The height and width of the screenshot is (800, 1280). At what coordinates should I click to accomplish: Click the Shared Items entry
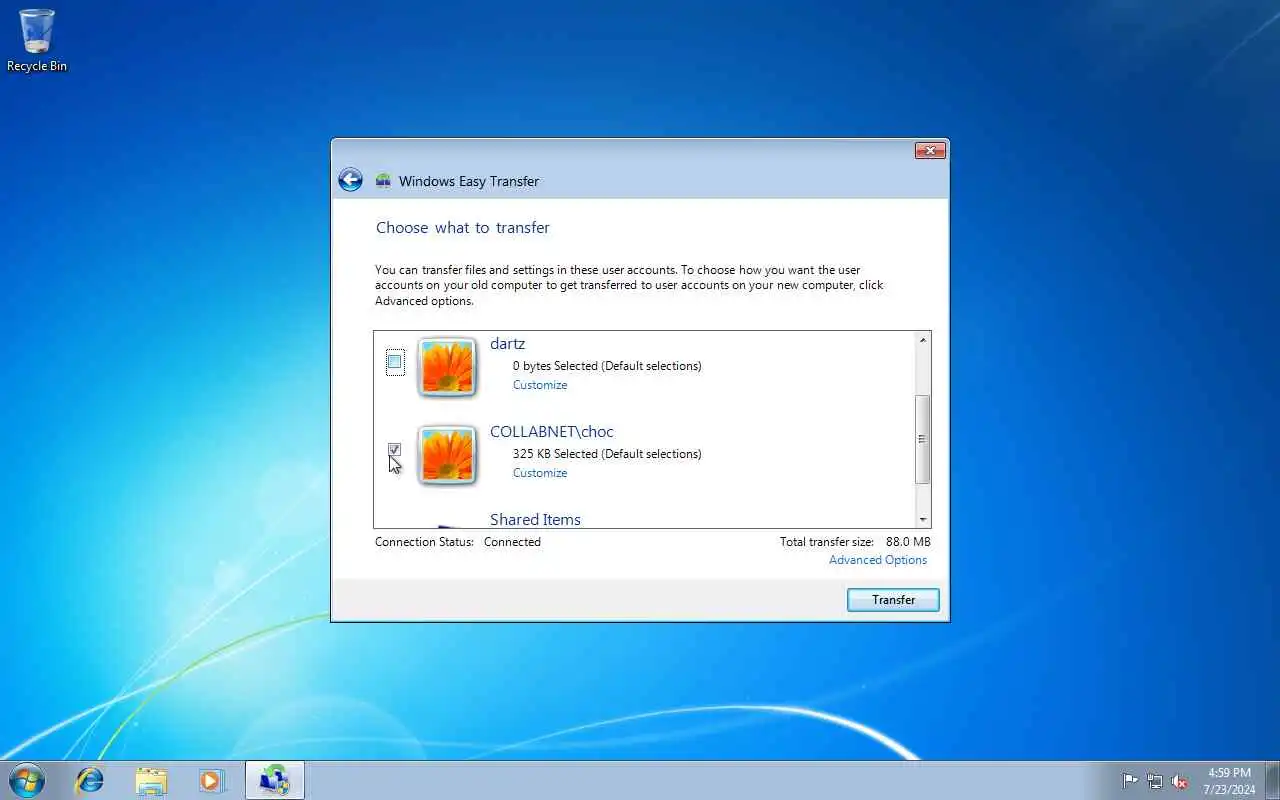pos(535,520)
